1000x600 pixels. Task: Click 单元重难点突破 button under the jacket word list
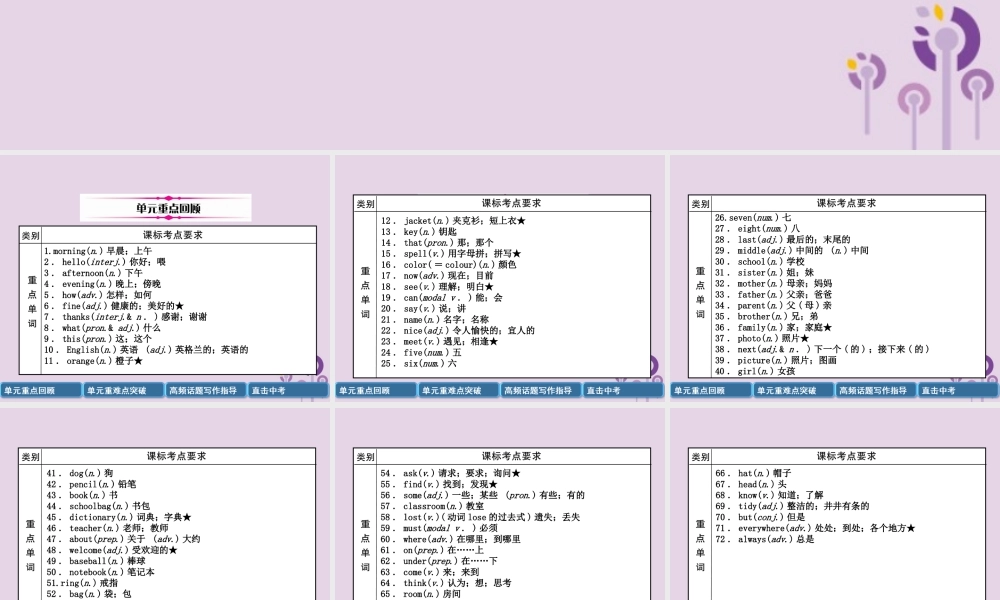tap(459, 390)
